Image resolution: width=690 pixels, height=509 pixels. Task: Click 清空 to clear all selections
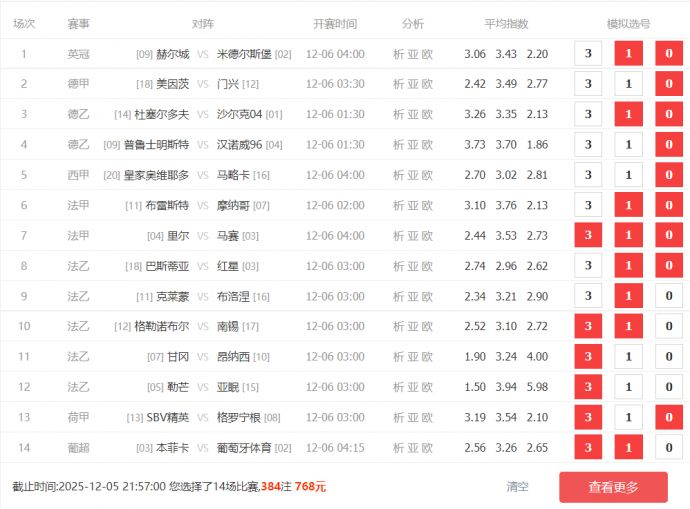point(517,487)
